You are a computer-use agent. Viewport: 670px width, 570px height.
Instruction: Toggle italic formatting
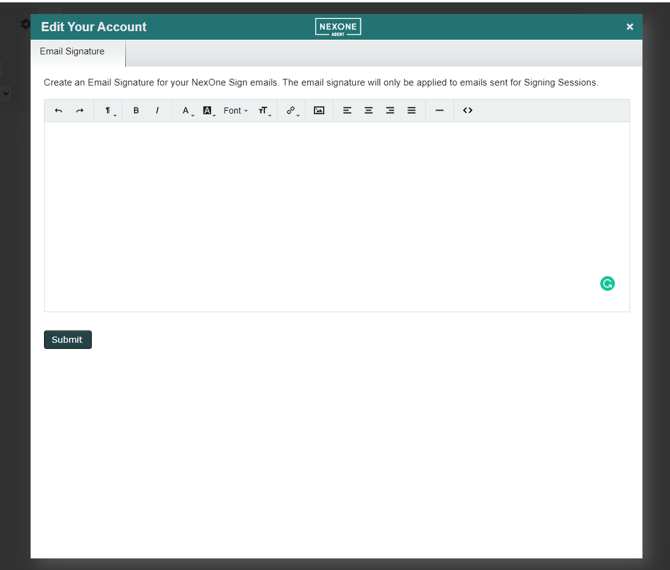pos(157,111)
